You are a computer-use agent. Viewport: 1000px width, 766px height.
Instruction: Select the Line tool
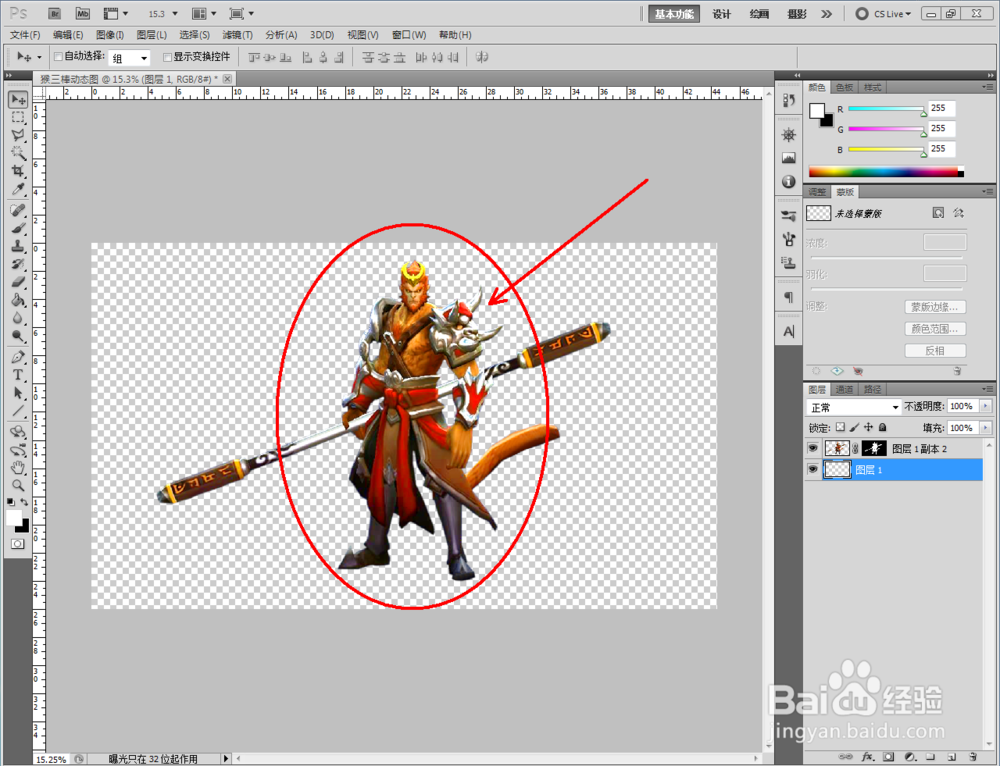(x=18, y=411)
